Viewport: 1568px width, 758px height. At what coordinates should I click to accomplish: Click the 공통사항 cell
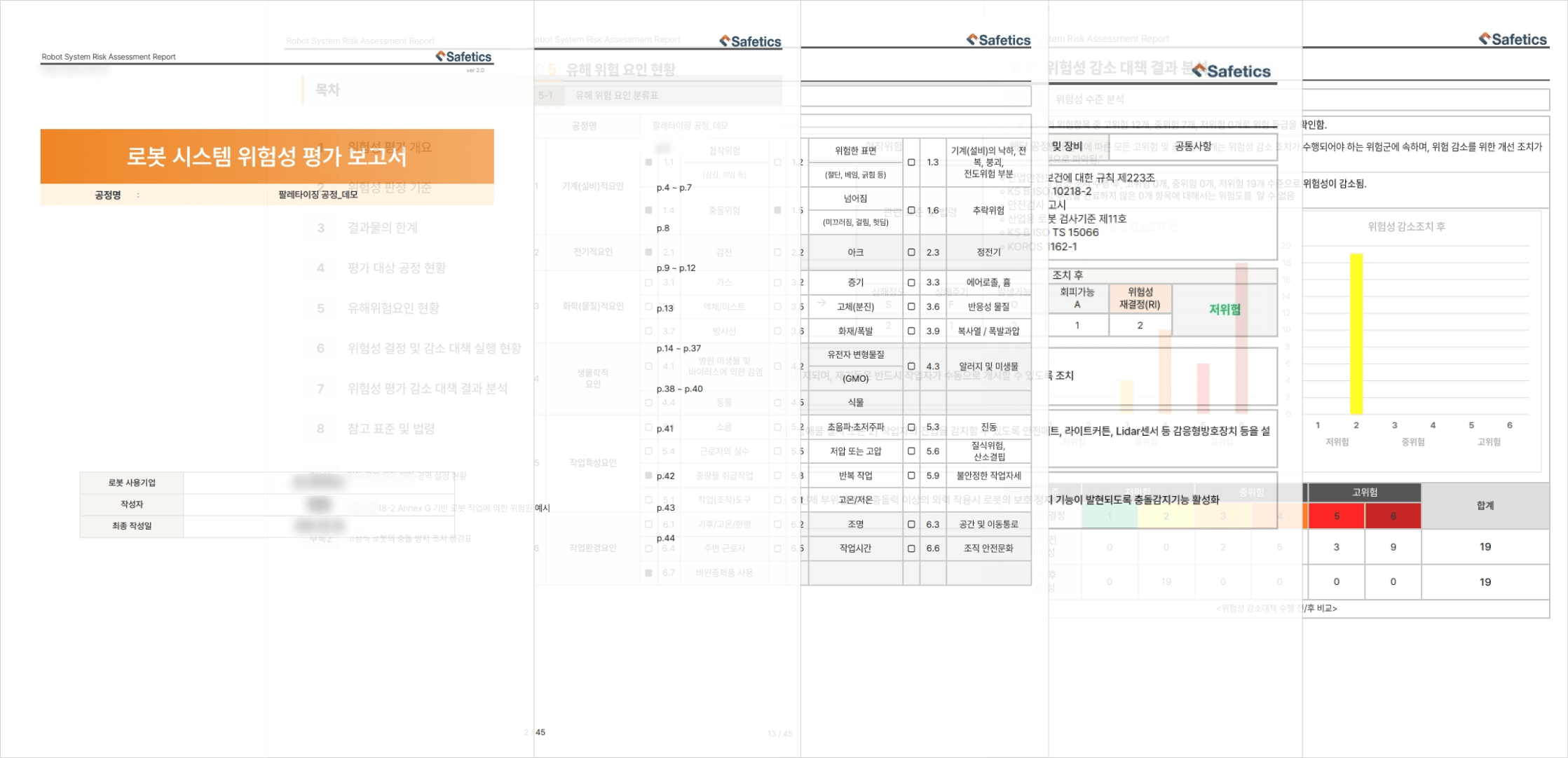(1193, 146)
